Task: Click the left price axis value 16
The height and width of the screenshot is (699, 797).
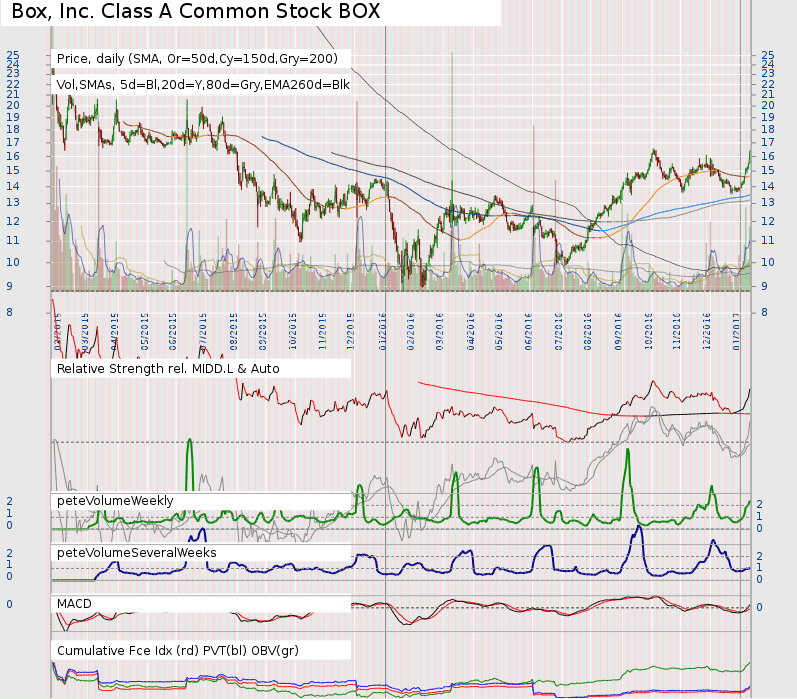Action: (x=13, y=156)
